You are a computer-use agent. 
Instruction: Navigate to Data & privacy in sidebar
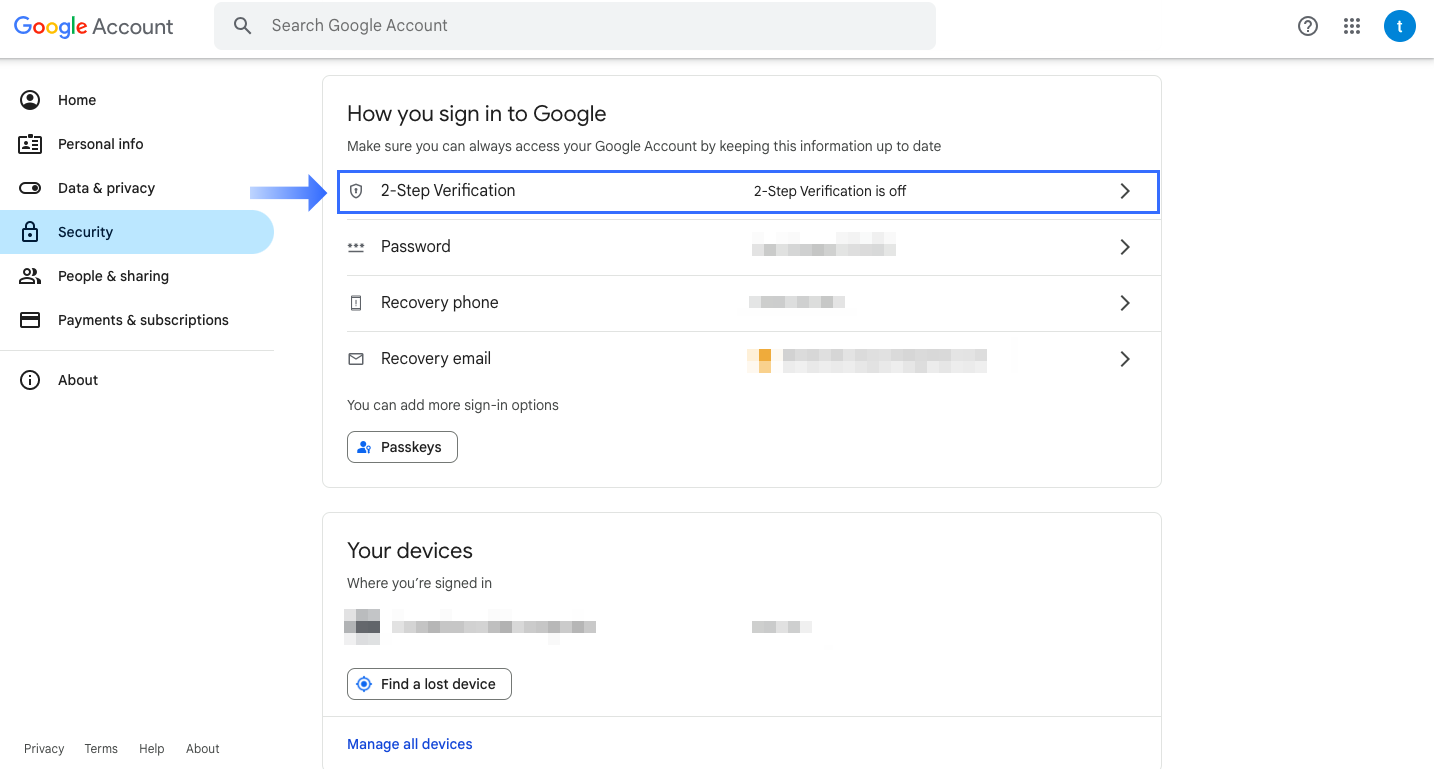coord(107,188)
